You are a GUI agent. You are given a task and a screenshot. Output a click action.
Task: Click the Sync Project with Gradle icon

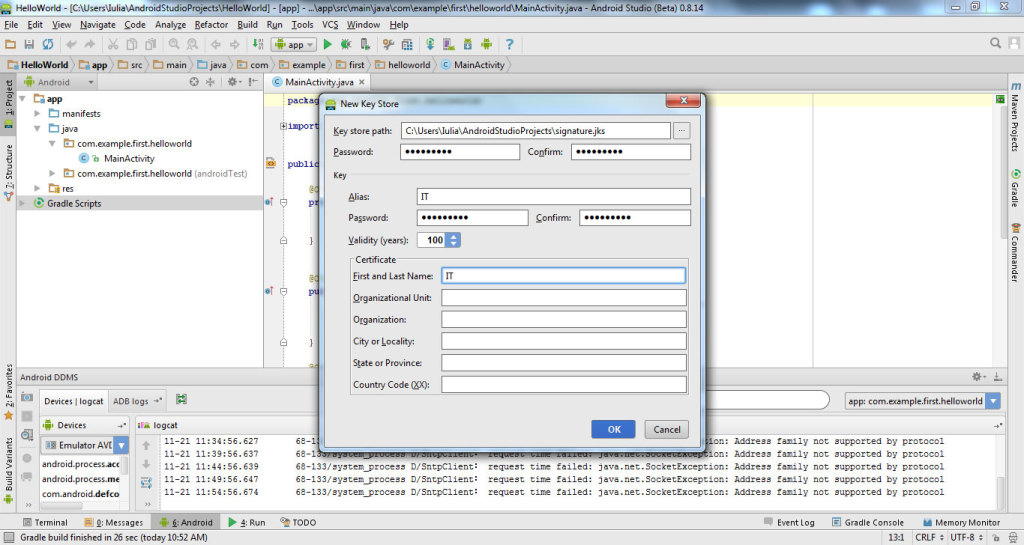[430, 44]
